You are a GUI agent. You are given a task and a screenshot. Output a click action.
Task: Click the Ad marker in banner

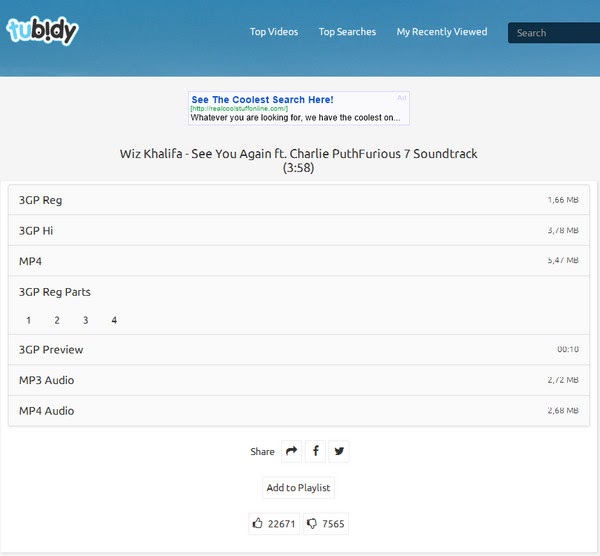point(401,98)
